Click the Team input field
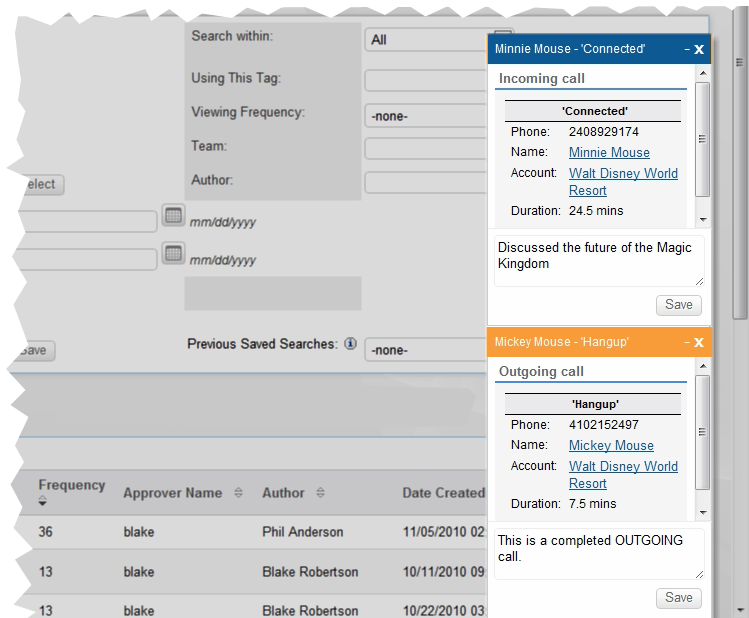 pos(426,148)
